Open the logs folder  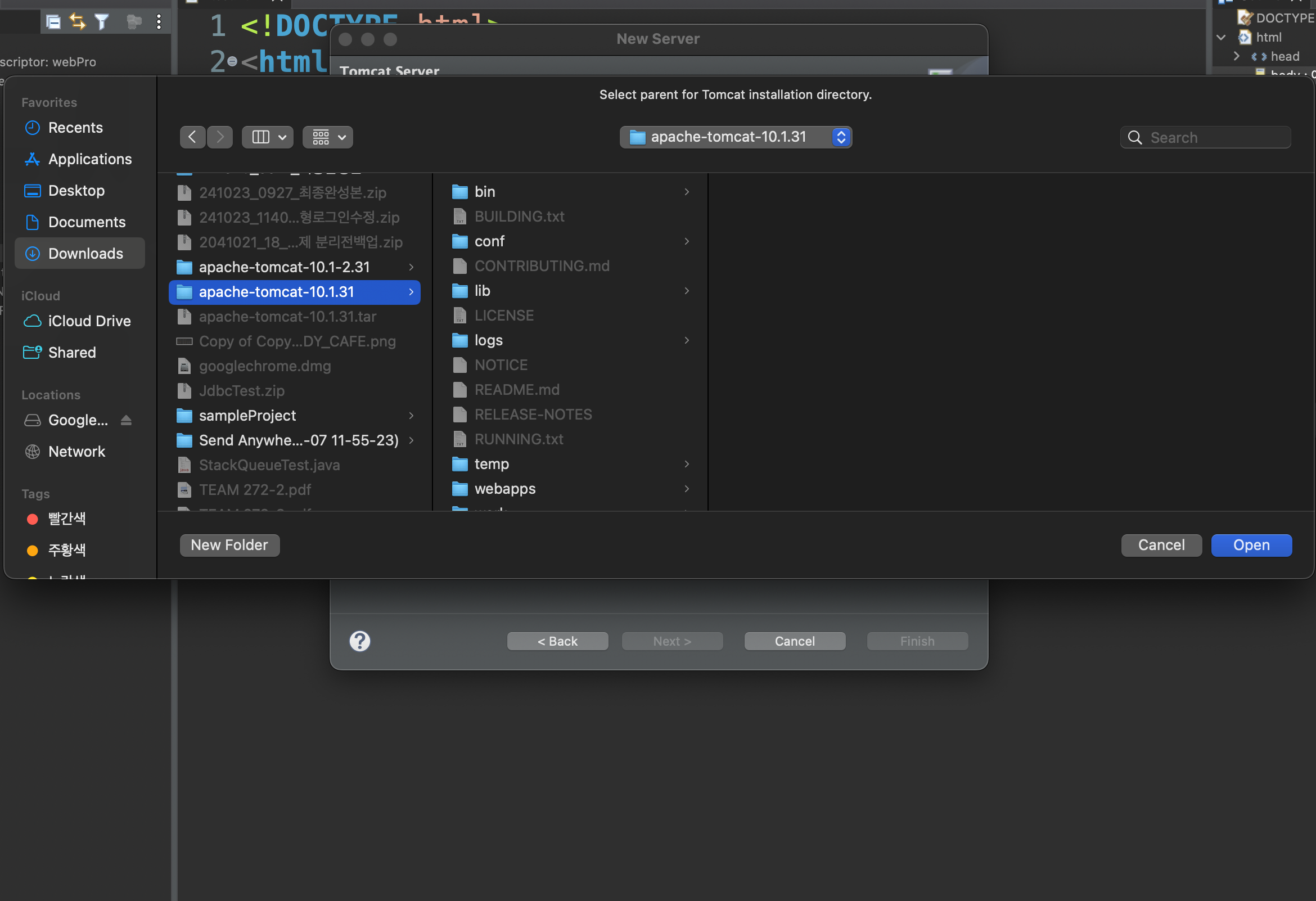(571, 340)
